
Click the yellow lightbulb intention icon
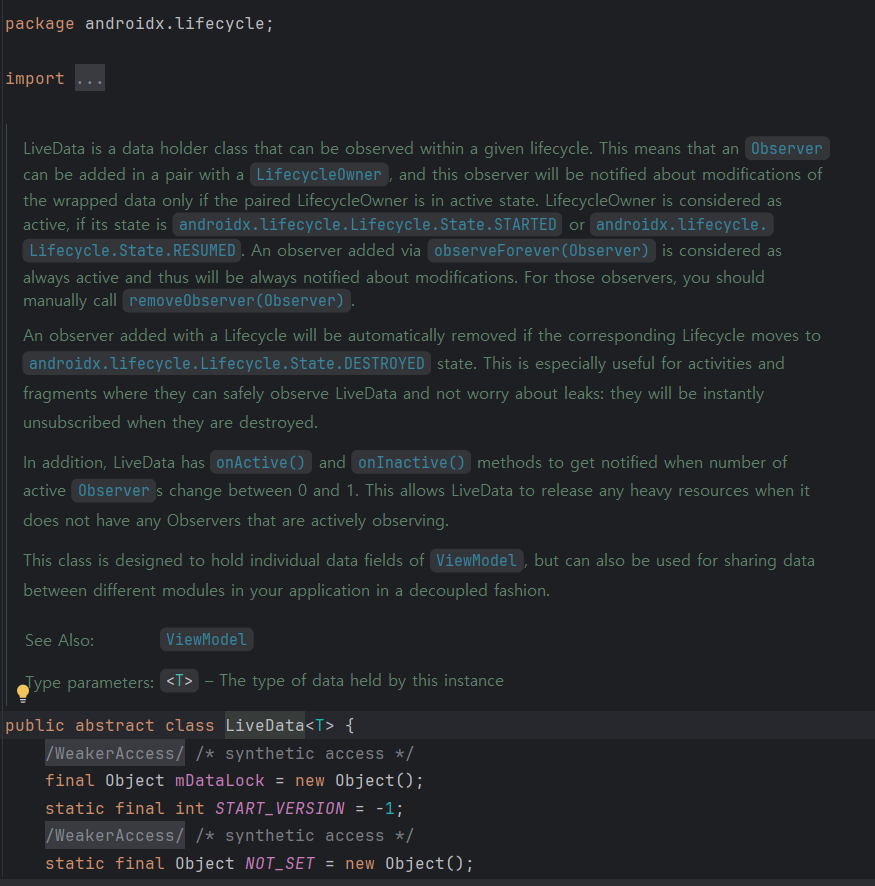click(23, 693)
